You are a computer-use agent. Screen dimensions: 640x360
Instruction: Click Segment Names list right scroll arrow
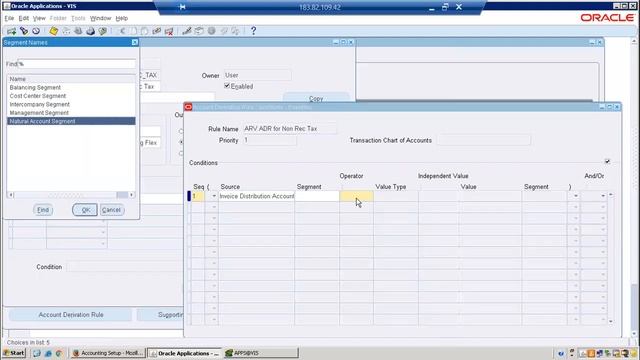[x=131, y=195]
